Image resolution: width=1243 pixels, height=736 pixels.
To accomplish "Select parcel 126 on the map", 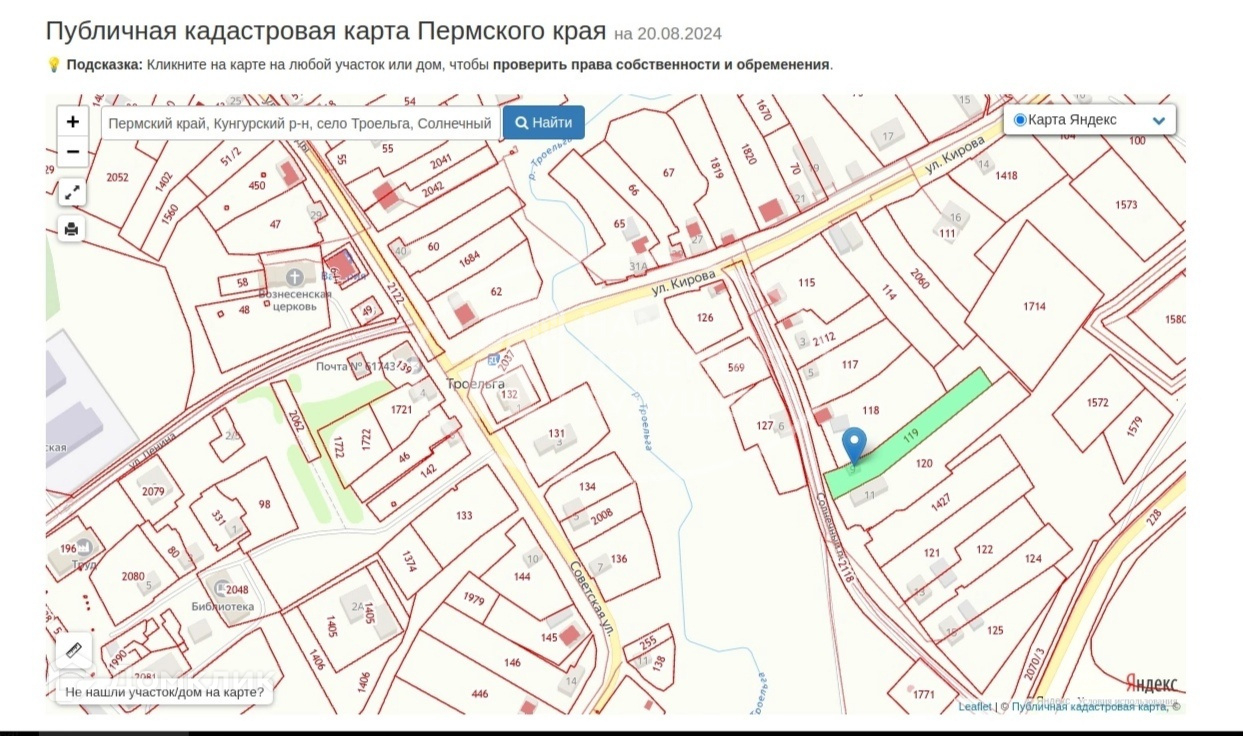I will tap(705, 318).
